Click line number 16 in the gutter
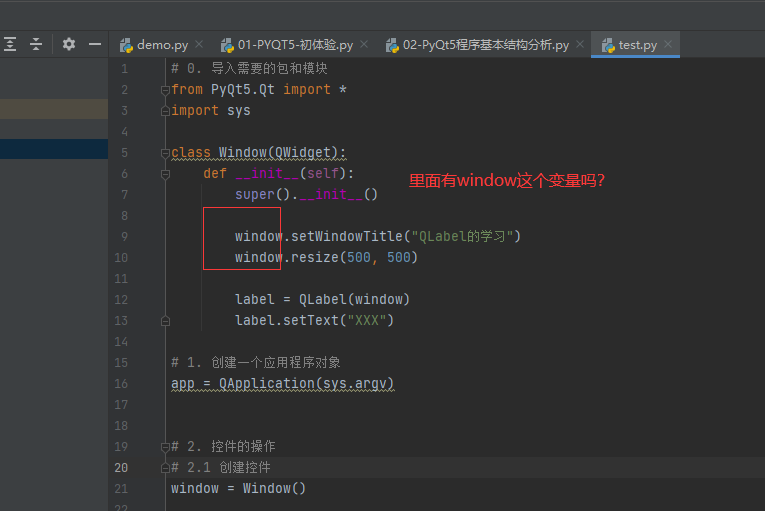Viewport: 765px width, 511px height. point(121,384)
